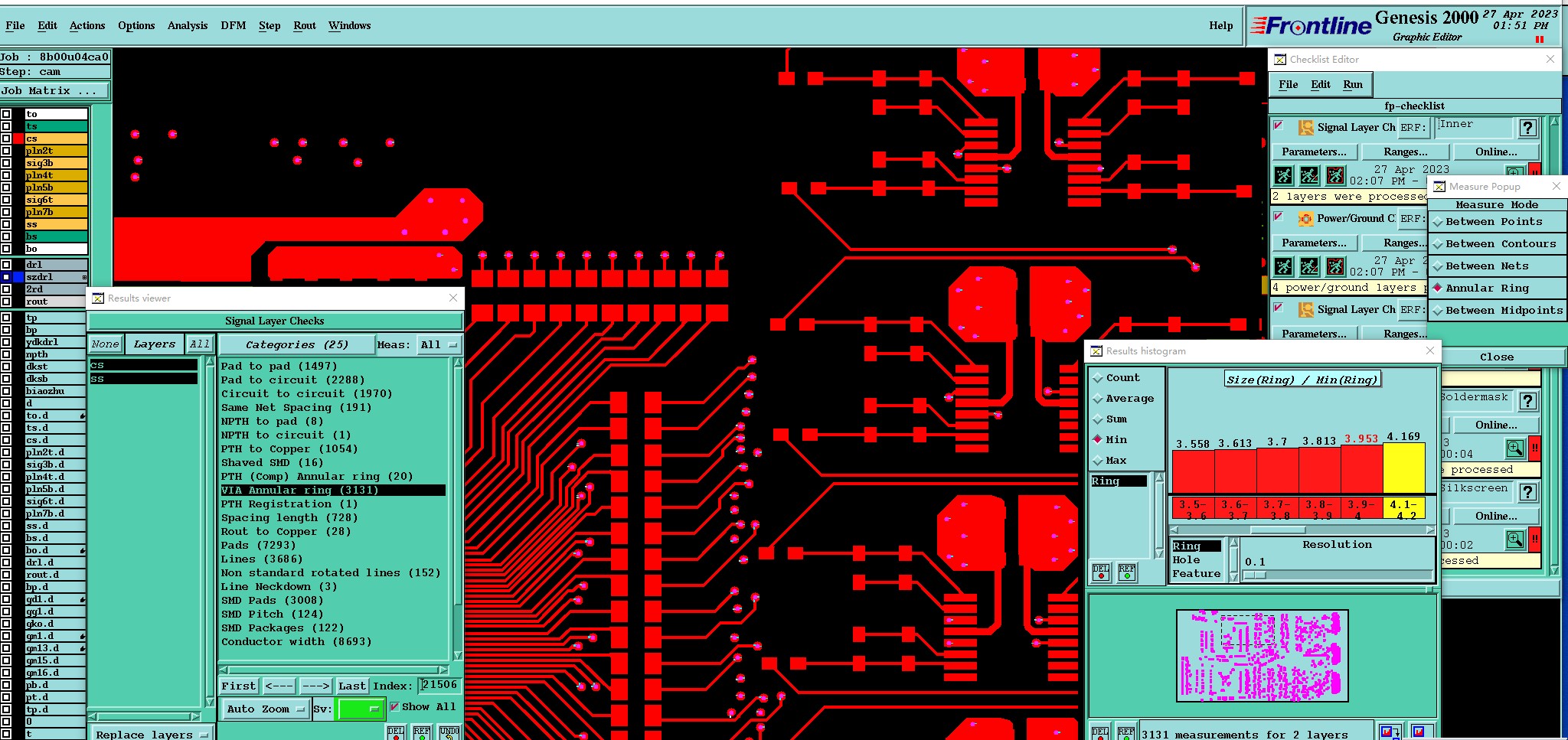Open the Replace layers dropdown
Image resolution: width=1568 pixels, height=740 pixels.
[x=152, y=734]
